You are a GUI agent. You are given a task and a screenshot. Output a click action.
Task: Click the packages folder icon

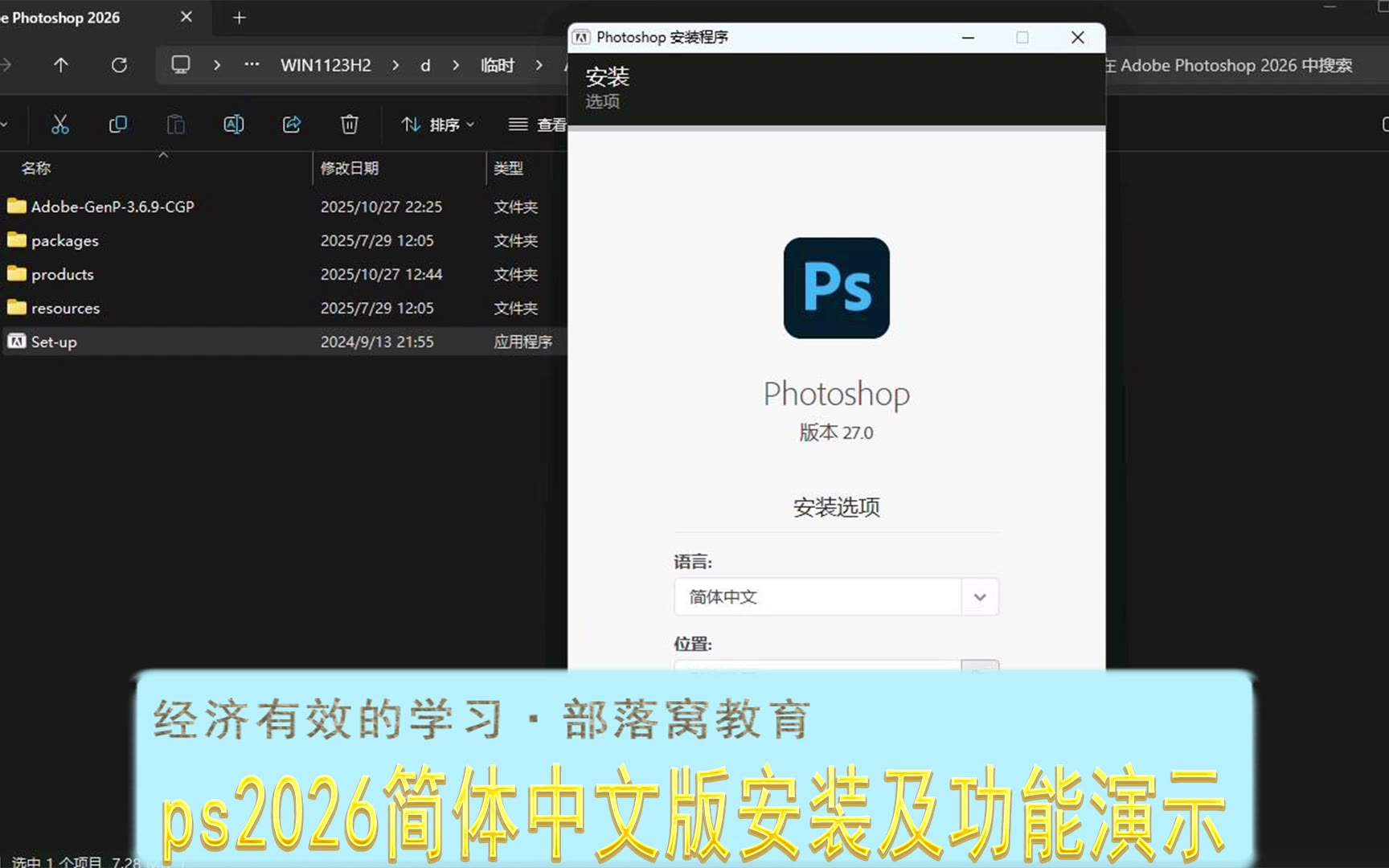point(17,240)
